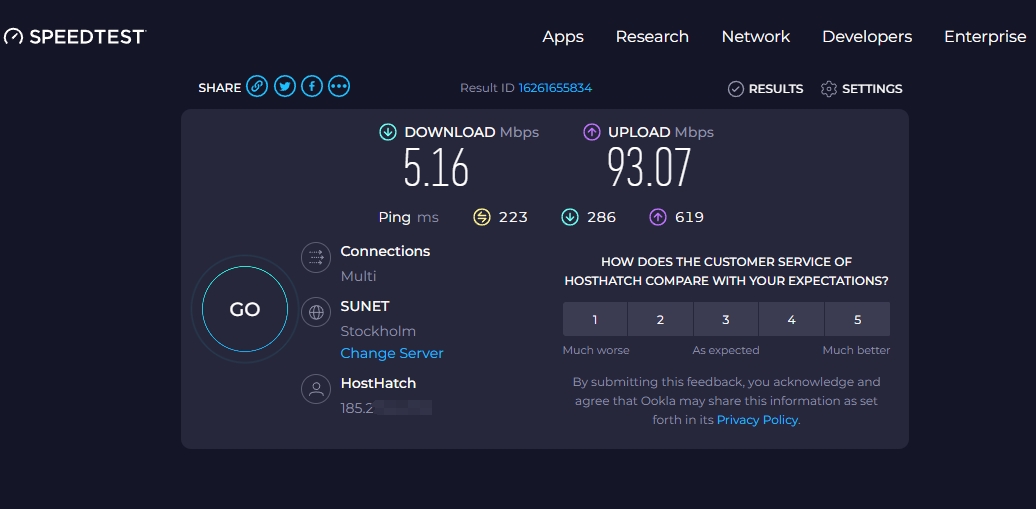Click the Stockholm server location text
Viewport: 1036px width, 509px height.
coord(378,331)
